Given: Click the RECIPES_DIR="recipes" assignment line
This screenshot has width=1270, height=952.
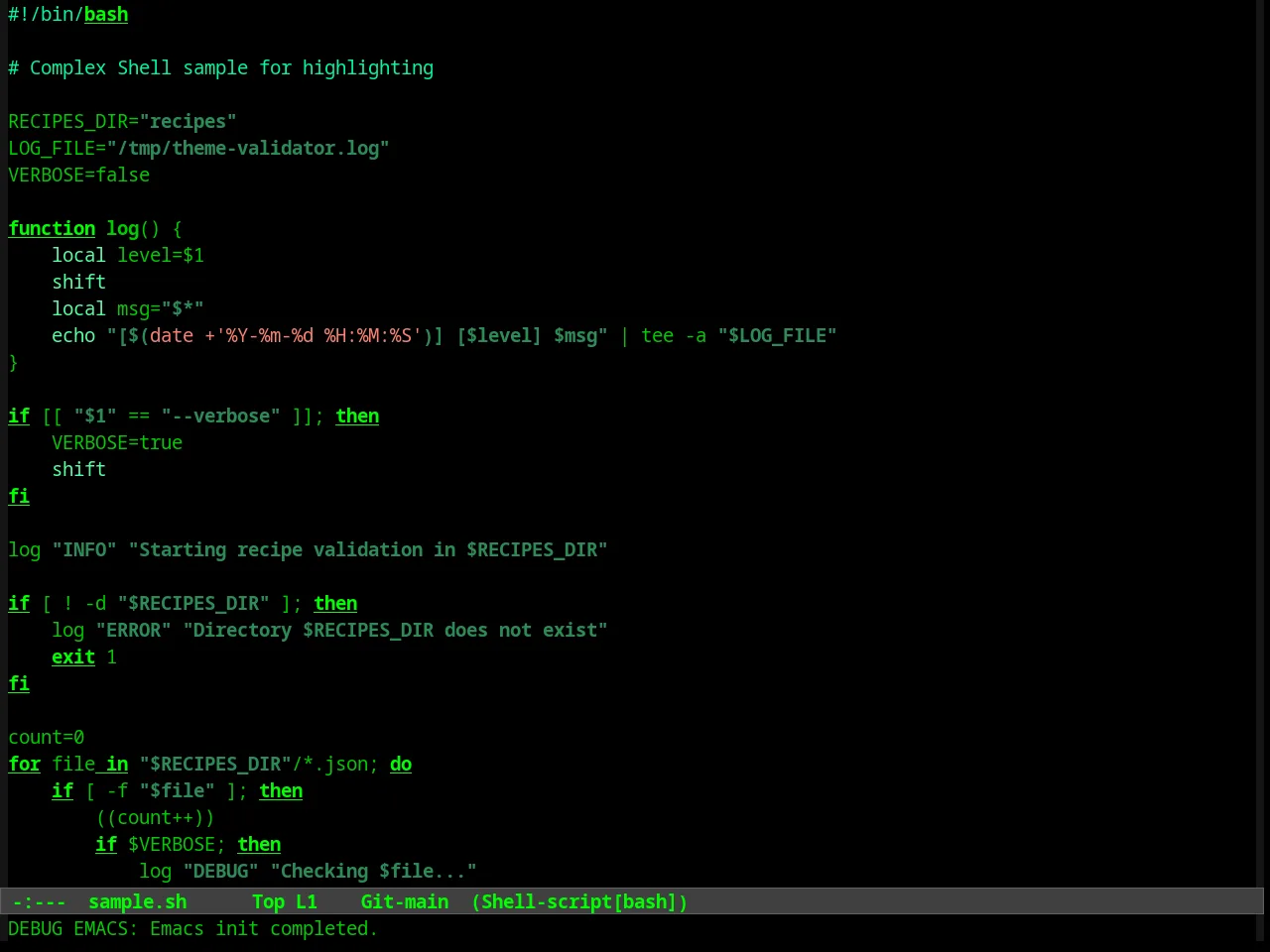Looking at the screenshot, I should tap(122, 121).
